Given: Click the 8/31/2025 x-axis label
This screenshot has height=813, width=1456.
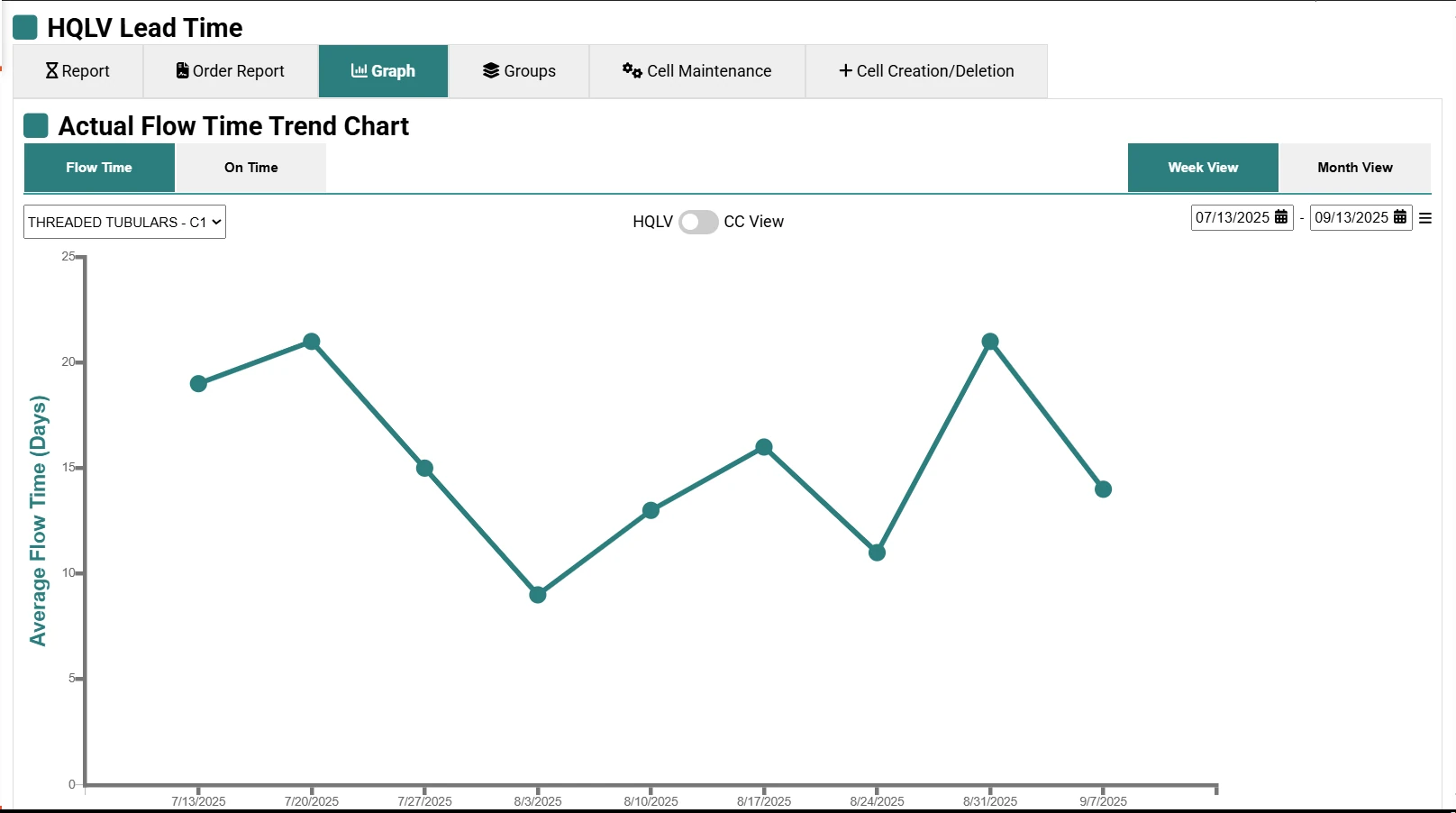Looking at the screenshot, I should coord(990,801).
